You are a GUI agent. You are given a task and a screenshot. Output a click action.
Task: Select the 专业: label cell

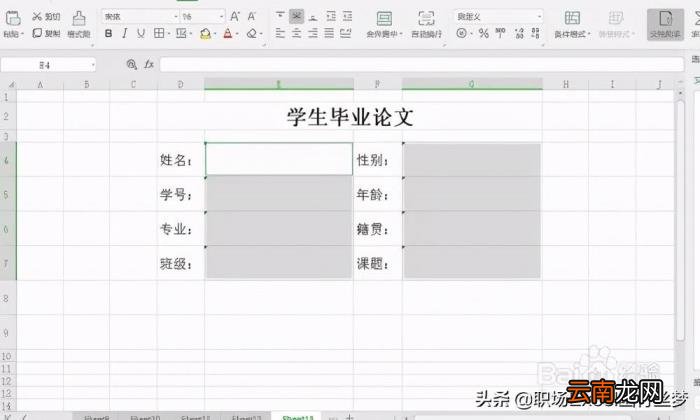[x=181, y=229]
